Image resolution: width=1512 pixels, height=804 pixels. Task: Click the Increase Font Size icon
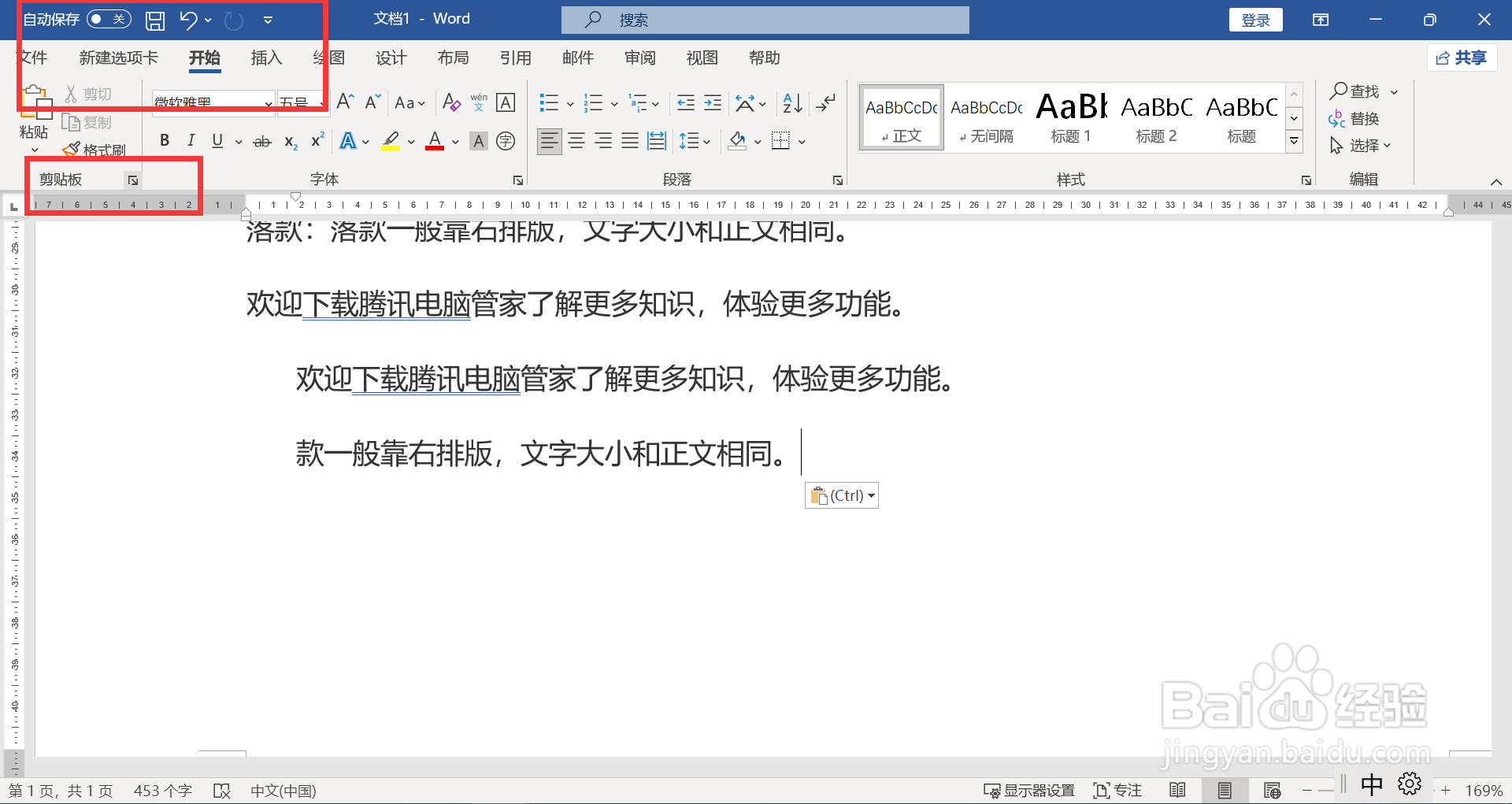345,102
